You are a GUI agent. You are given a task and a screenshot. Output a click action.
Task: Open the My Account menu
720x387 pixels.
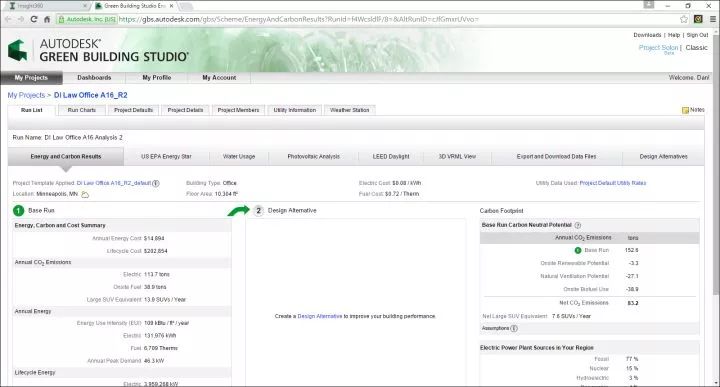point(219,78)
